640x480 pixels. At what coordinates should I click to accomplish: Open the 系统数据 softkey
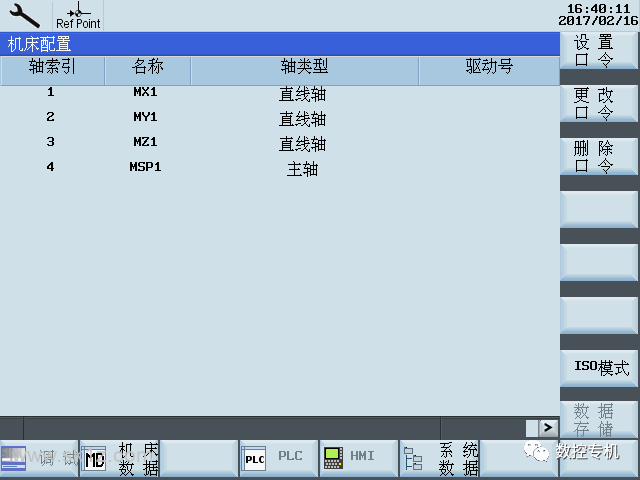[439, 458]
